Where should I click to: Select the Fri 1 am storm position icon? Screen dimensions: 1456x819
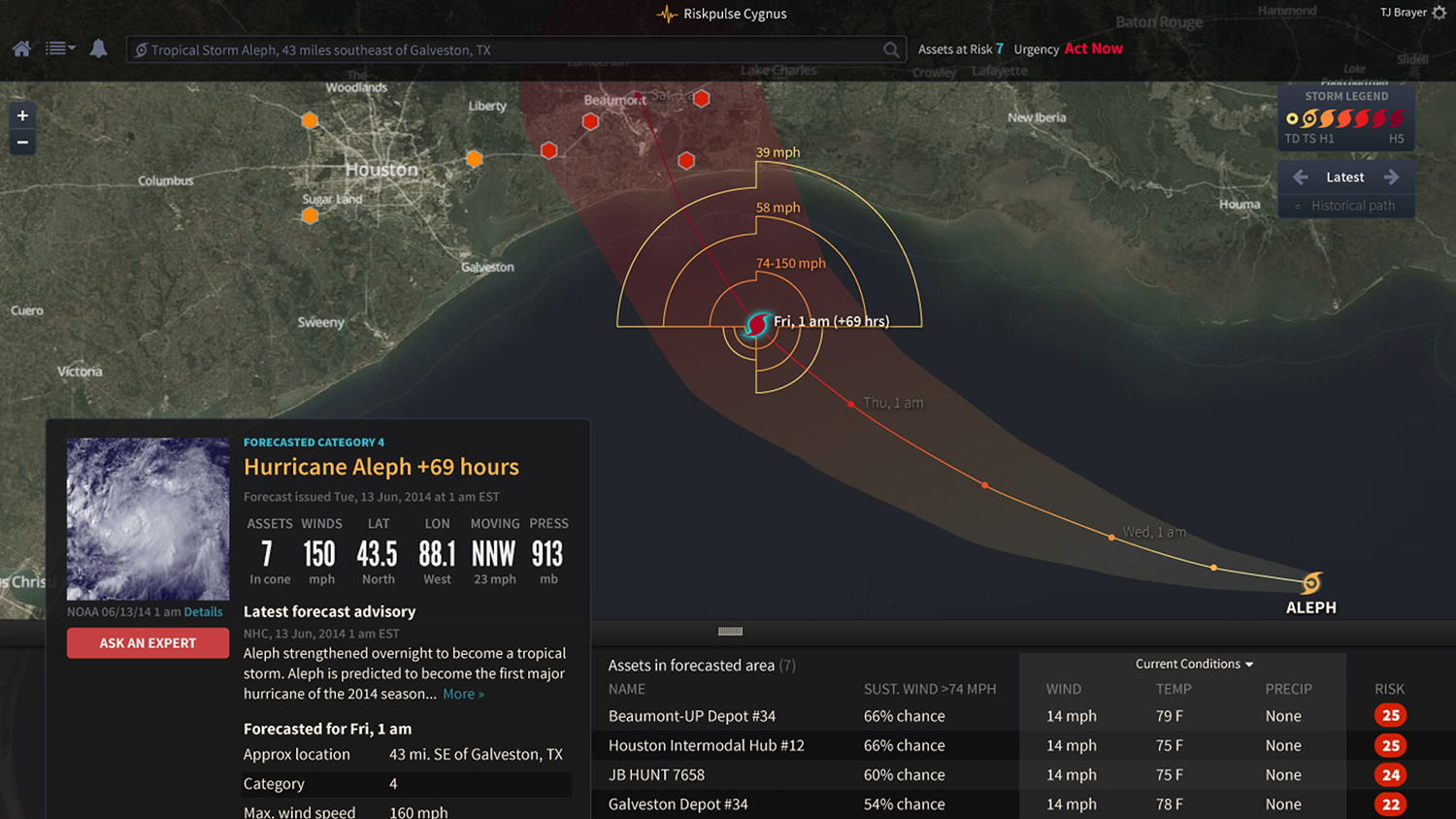click(756, 325)
